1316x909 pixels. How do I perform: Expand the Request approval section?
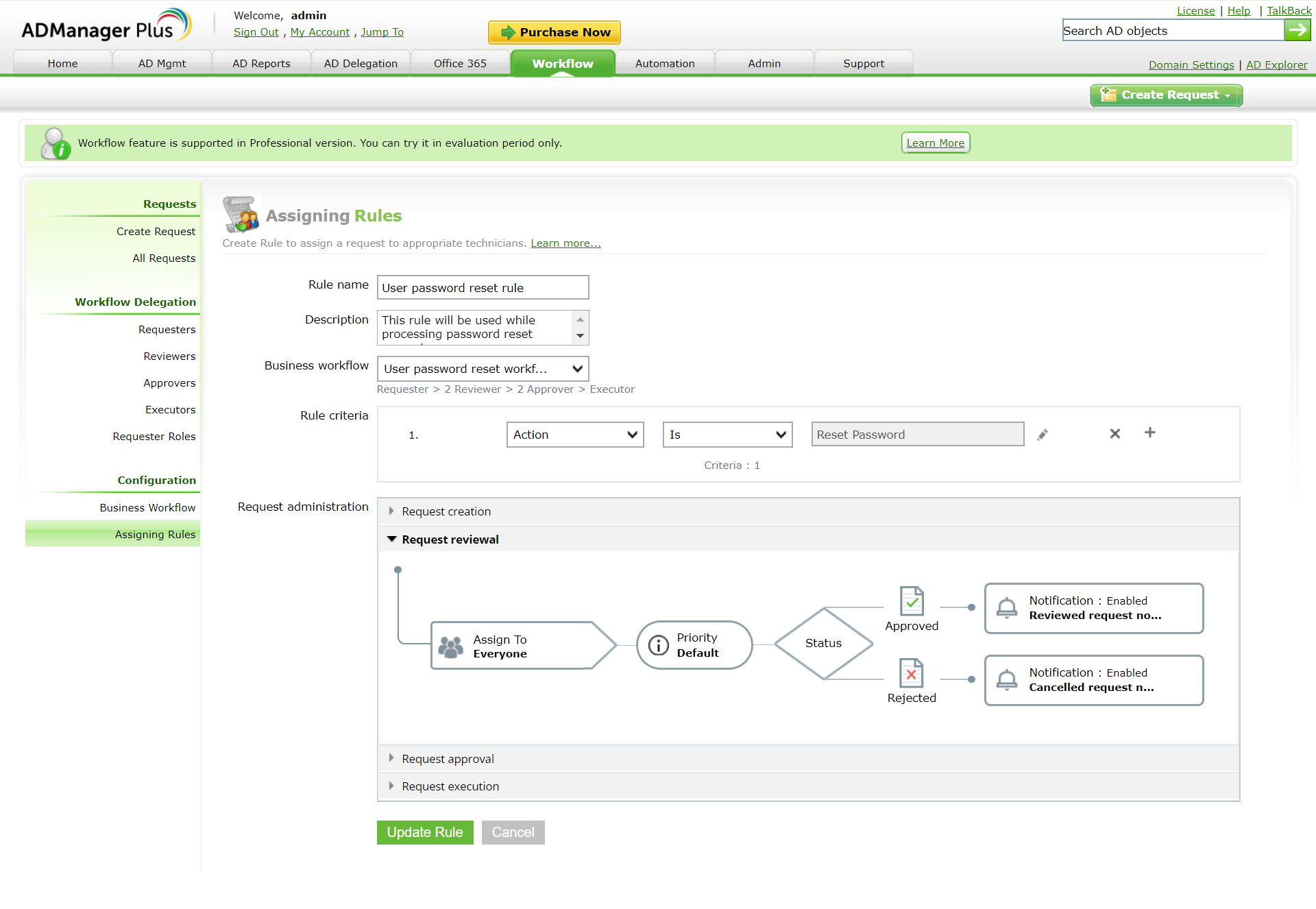click(x=448, y=759)
